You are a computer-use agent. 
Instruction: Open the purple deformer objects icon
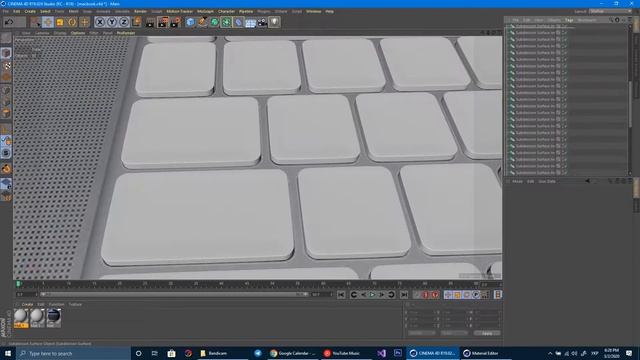[x=238, y=22]
